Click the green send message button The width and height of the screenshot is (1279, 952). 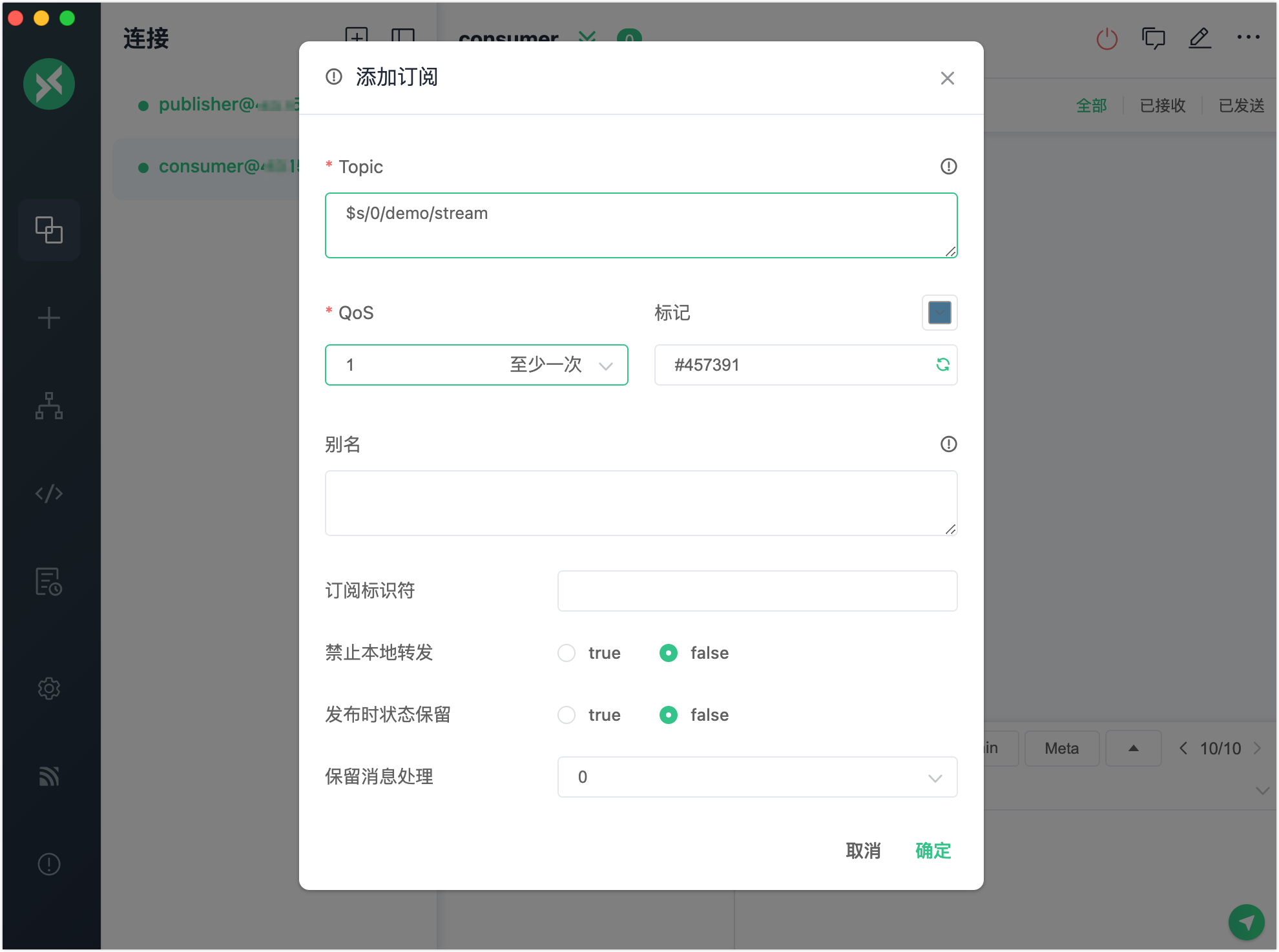pos(1246,922)
